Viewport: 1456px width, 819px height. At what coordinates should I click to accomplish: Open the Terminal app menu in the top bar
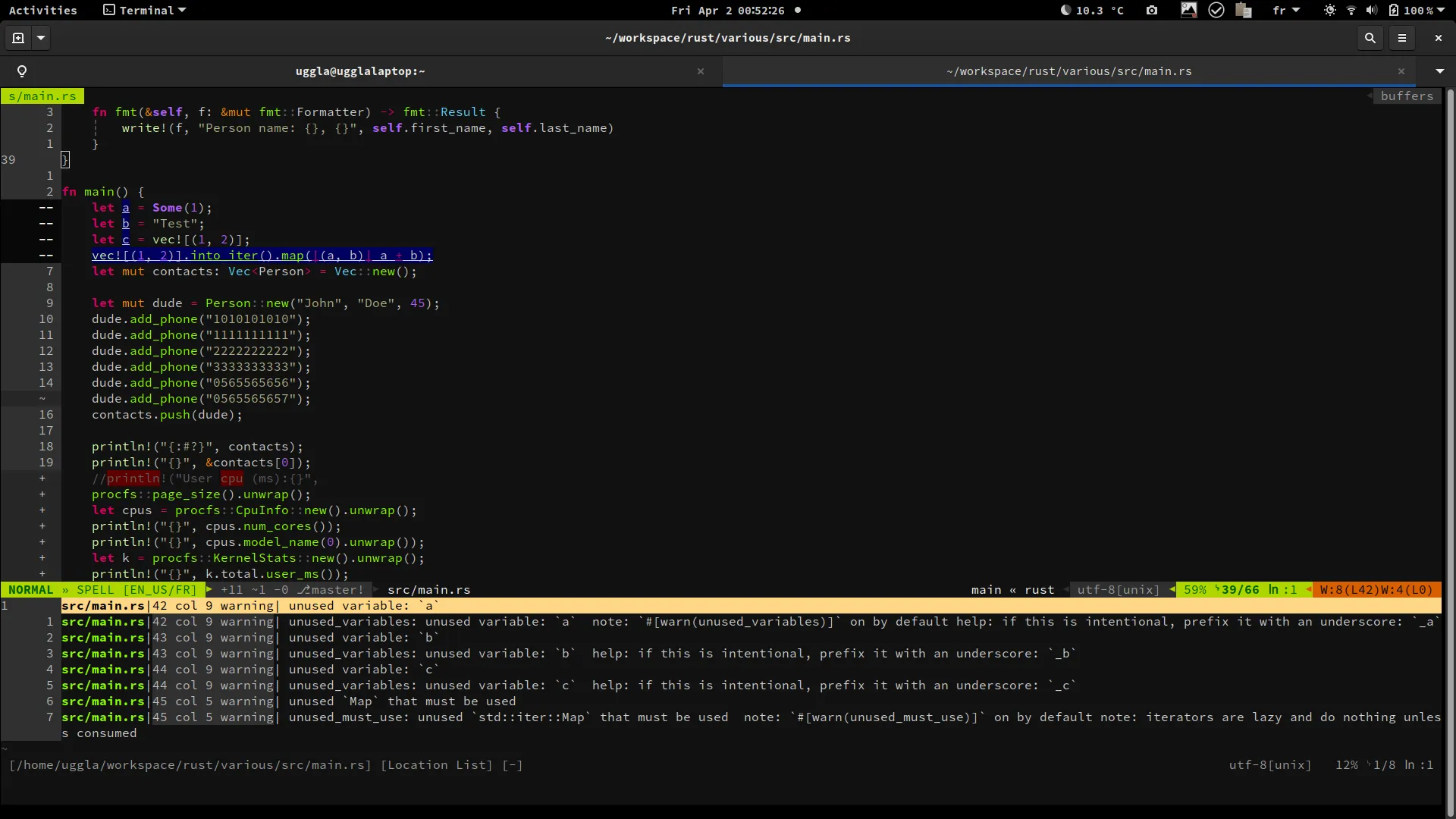coord(144,10)
